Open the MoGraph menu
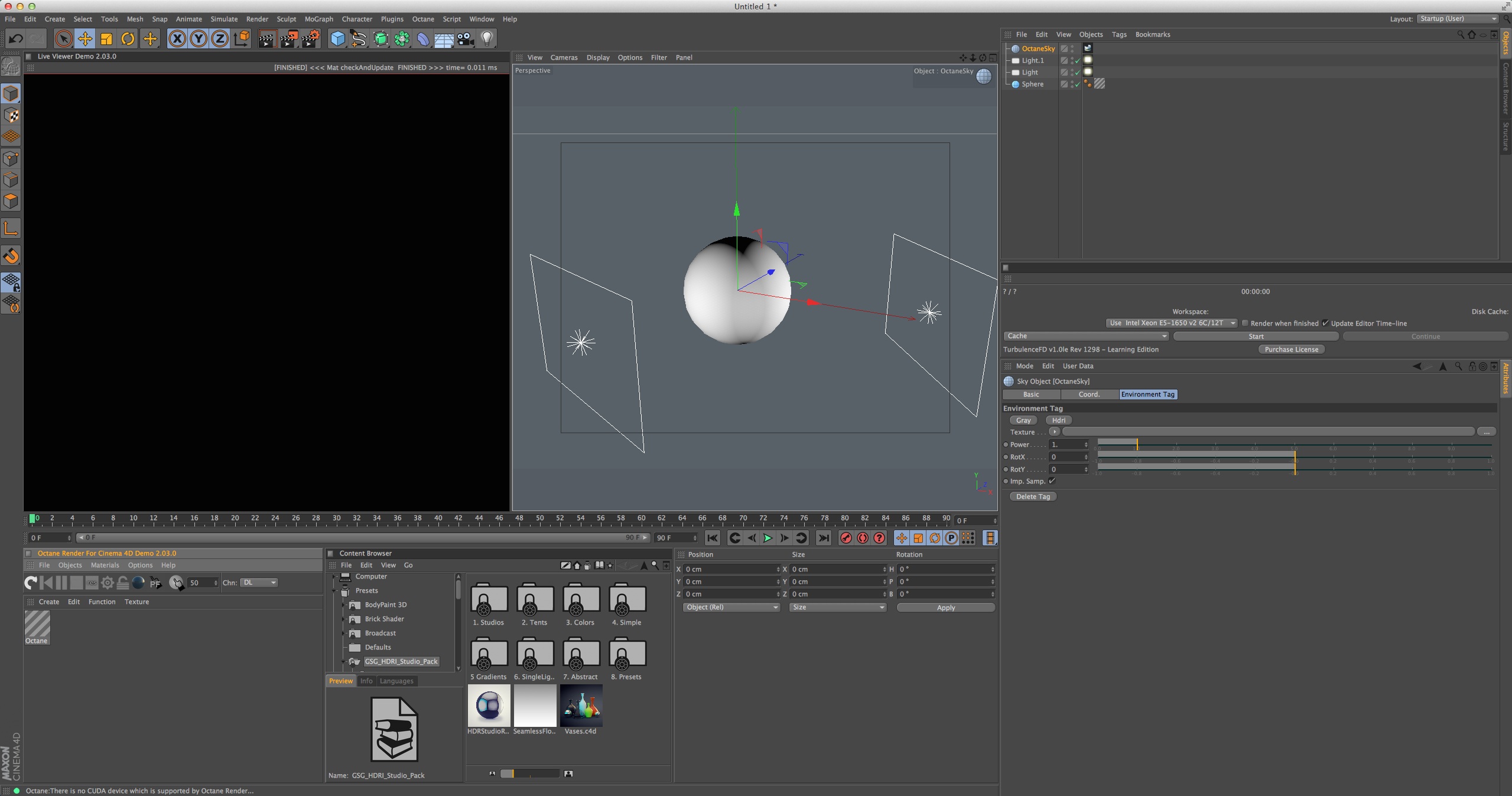The height and width of the screenshot is (796, 1512). click(318, 19)
